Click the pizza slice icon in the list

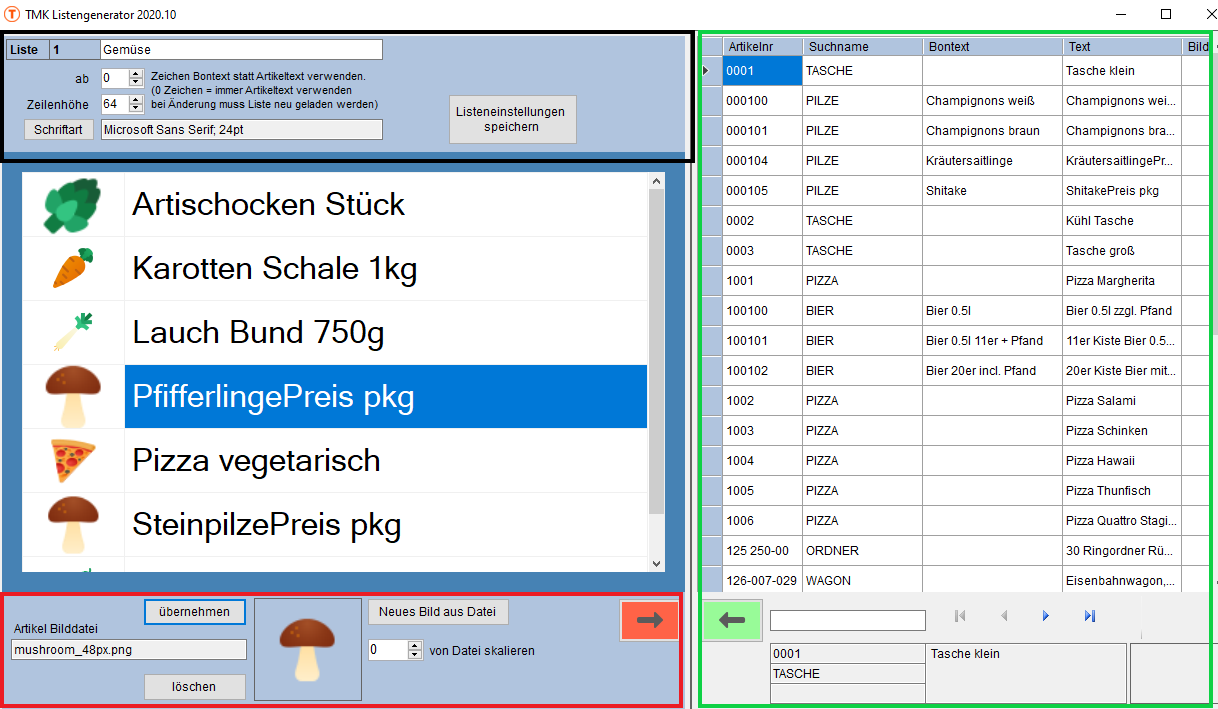coord(72,461)
